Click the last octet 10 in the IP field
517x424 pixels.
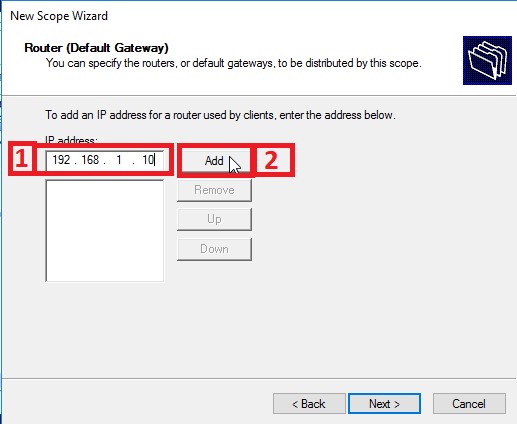click(148, 160)
